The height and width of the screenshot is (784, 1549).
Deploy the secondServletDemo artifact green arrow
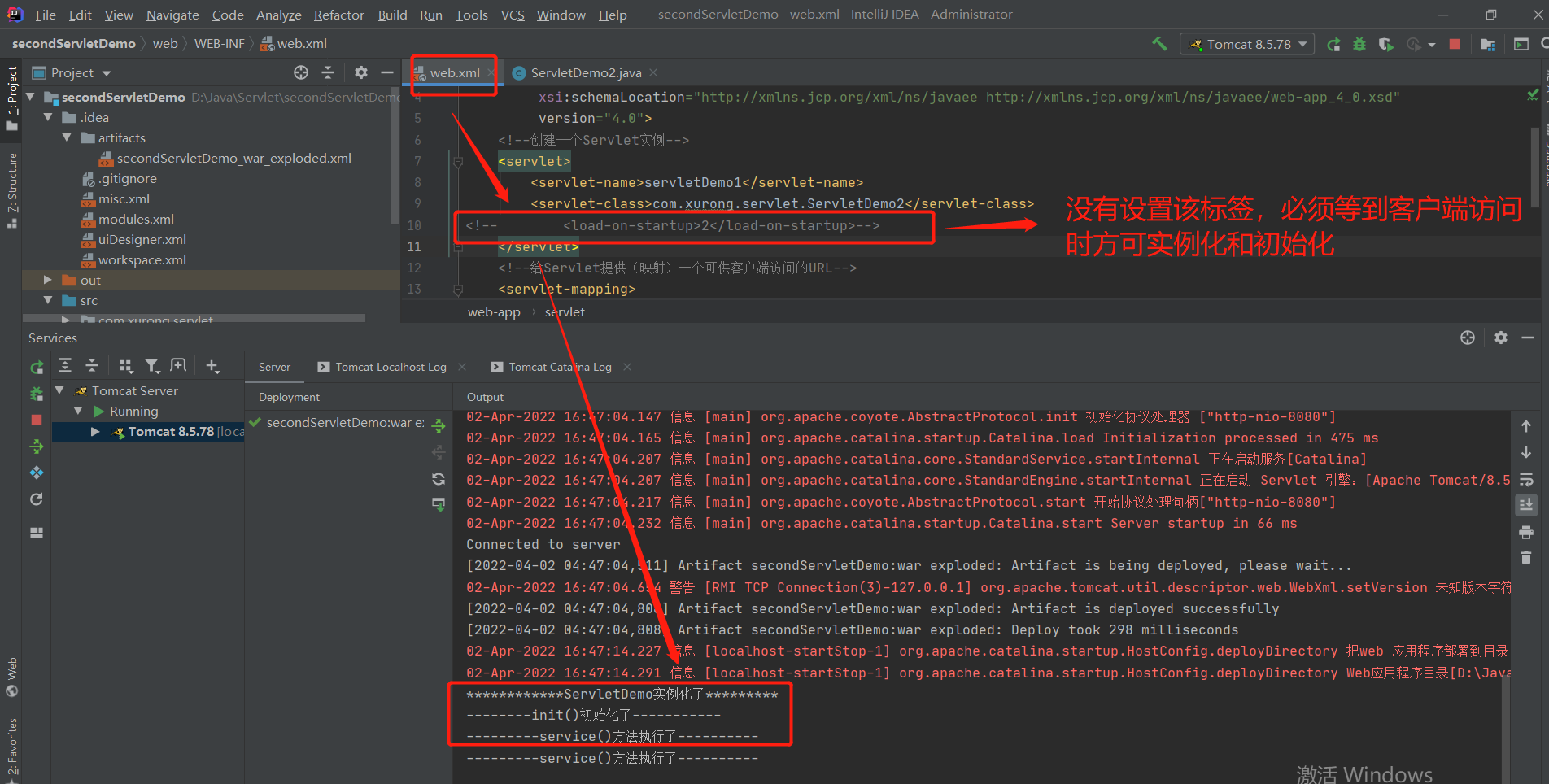[x=439, y=425]
